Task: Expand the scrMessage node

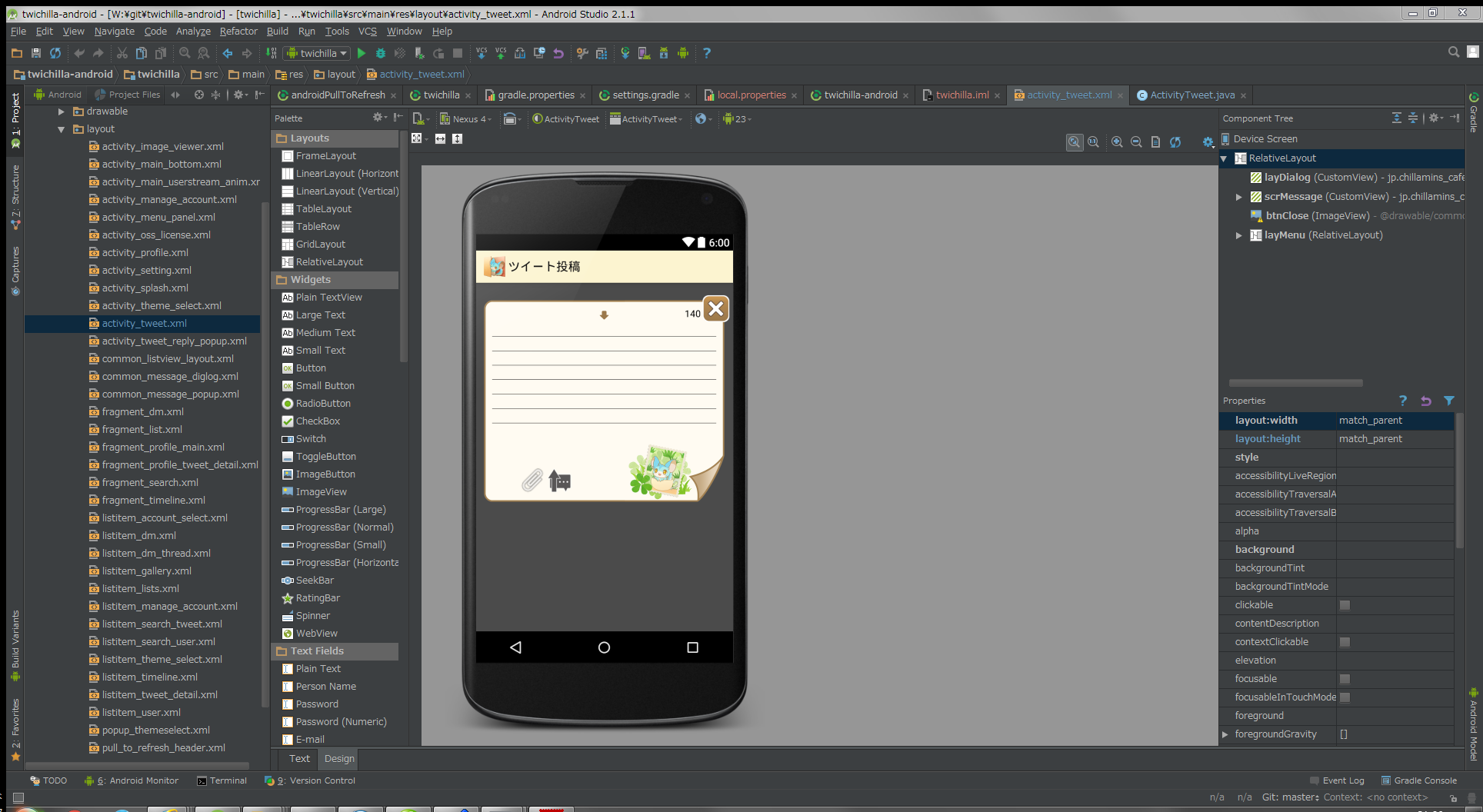Action: tap(1239, 197)
